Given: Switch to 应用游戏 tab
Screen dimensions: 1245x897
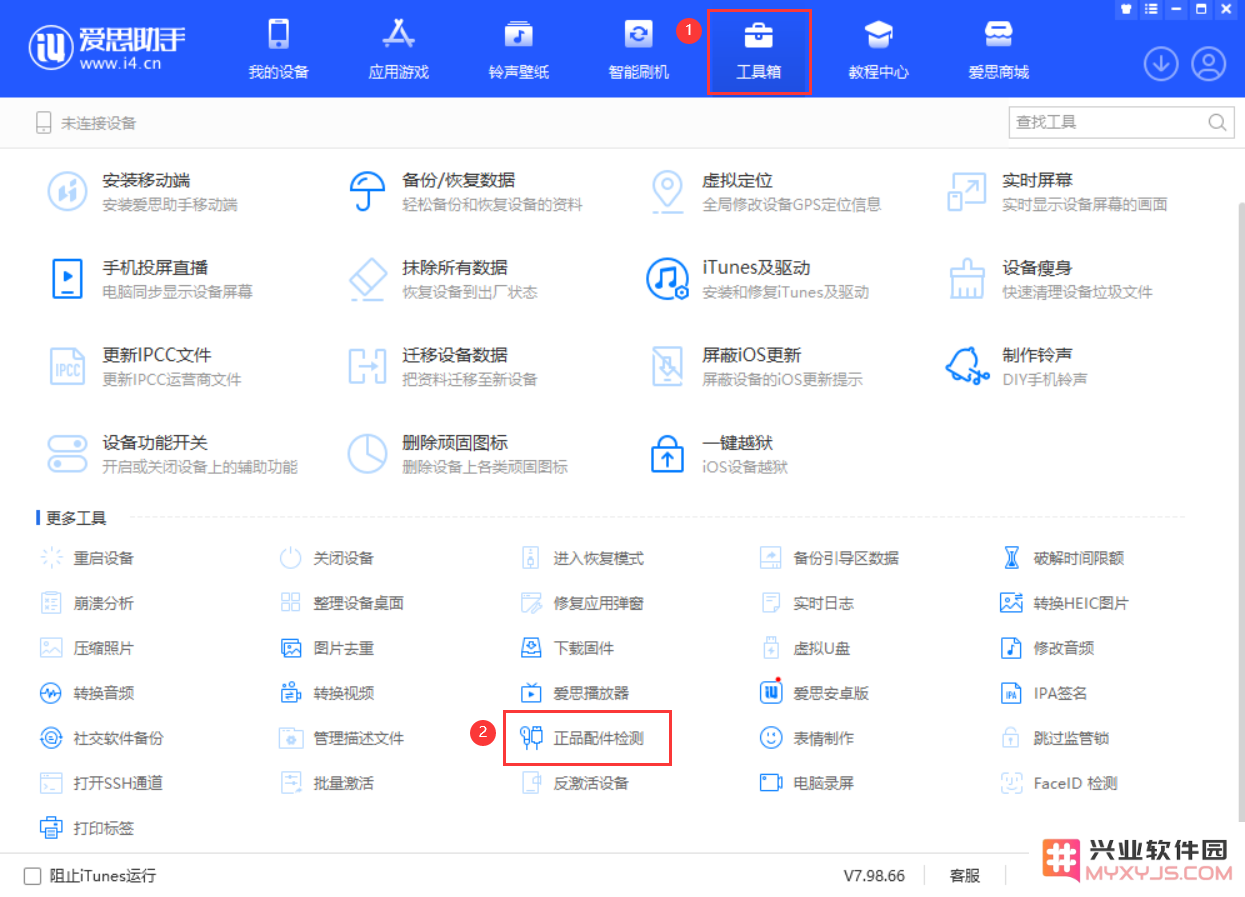Looking at the screenshot, I should coord(398,50).
